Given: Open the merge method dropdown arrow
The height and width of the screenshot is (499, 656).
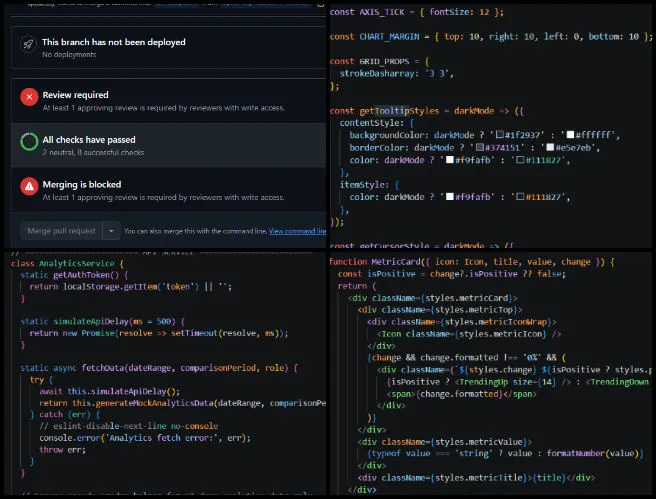Looking at the screenshot, I should [x=111, y=231].
